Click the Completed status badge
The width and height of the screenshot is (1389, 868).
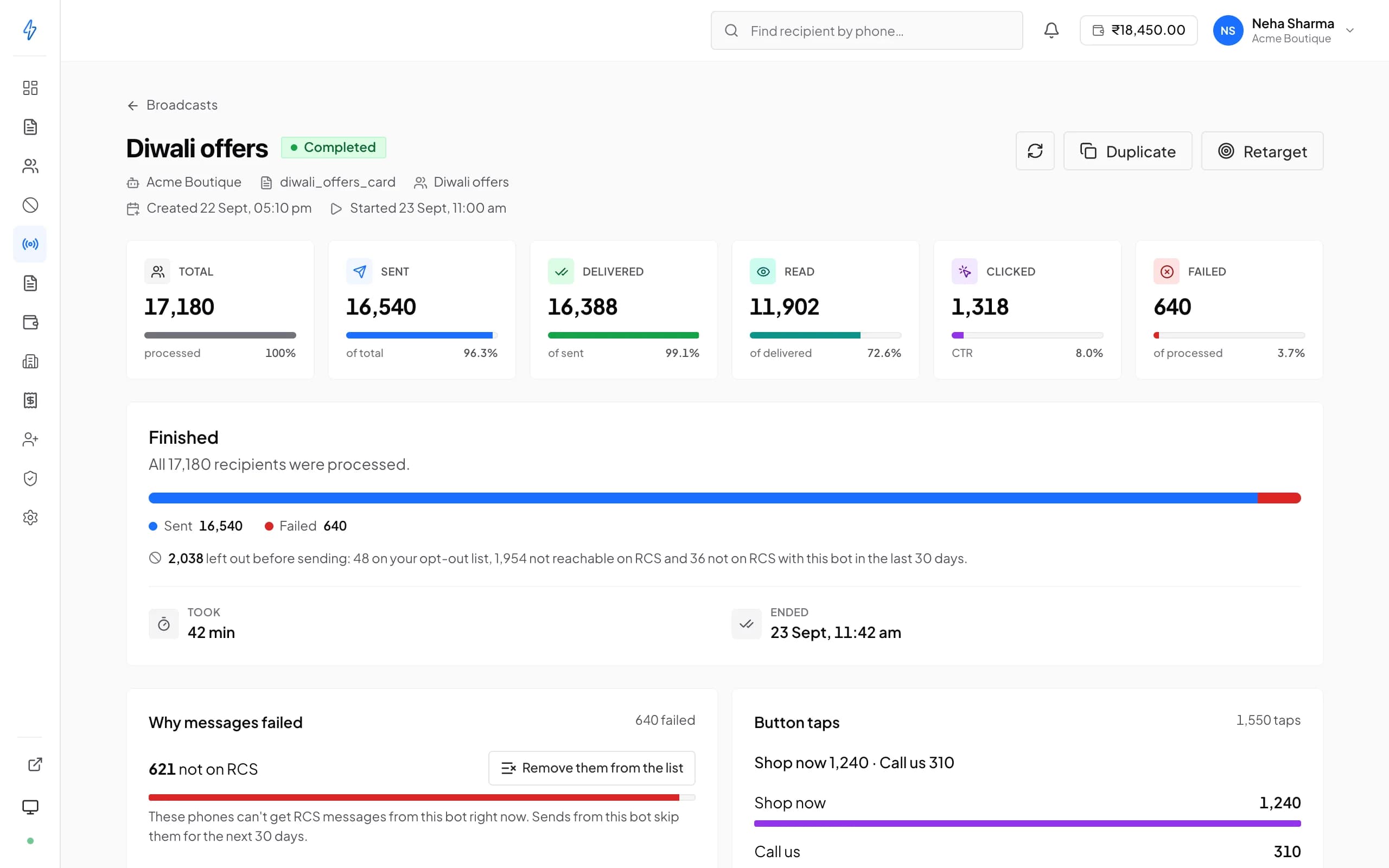point(334,148)
